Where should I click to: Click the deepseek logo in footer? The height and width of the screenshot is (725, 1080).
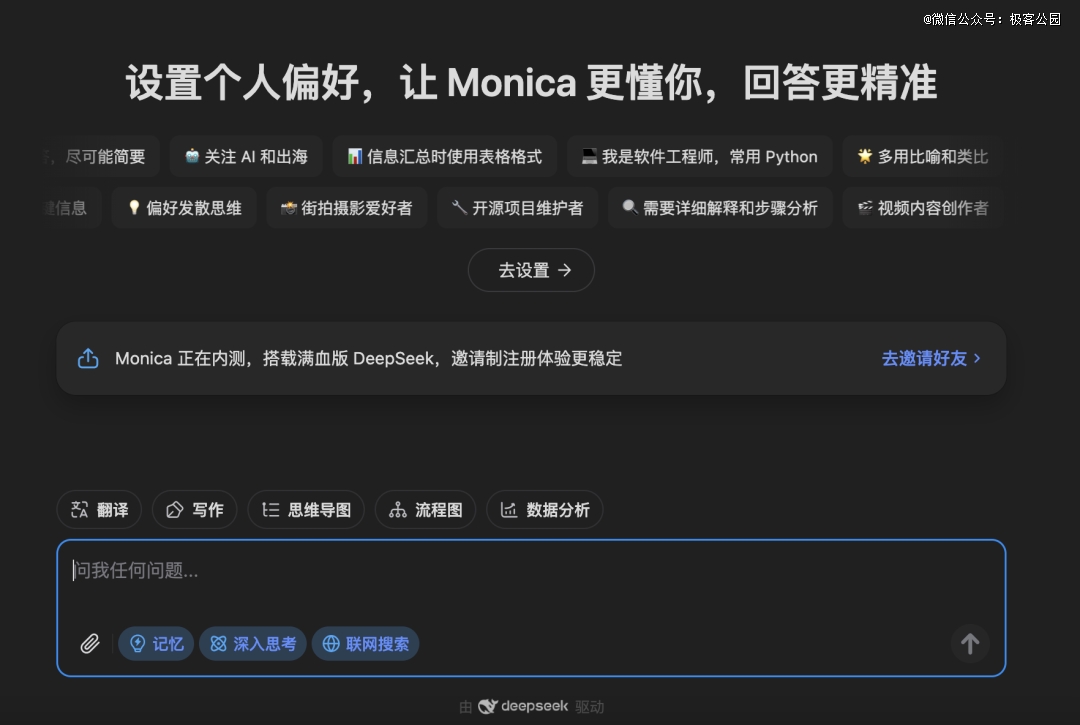point(523,706)
